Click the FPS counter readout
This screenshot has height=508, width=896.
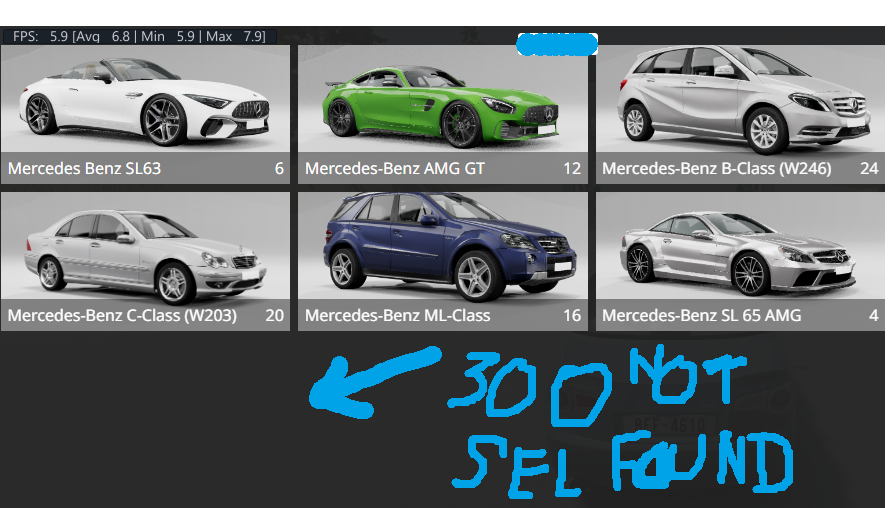[139, 37]
